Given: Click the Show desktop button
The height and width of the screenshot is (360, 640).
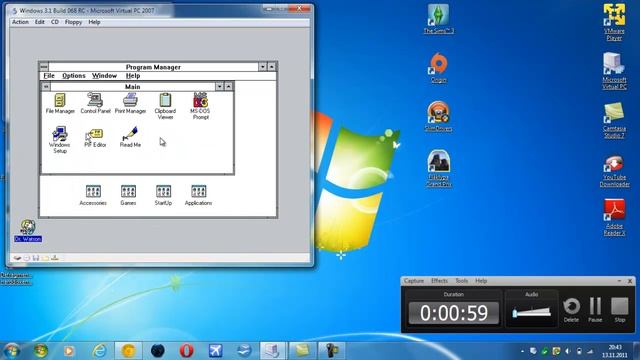Looking at the screenshot, I should pyautogui.click(x=637, y=351).
